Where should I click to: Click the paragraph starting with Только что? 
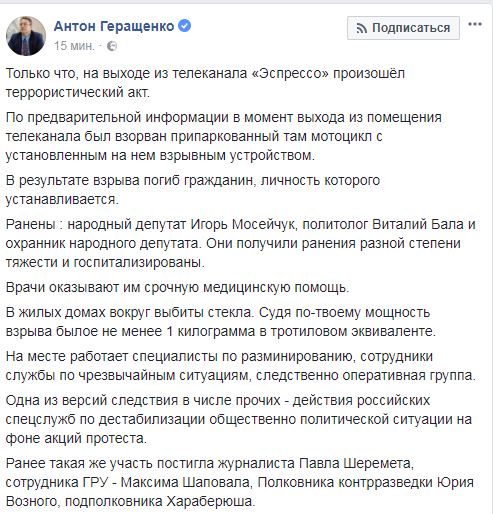click(205, 83)
